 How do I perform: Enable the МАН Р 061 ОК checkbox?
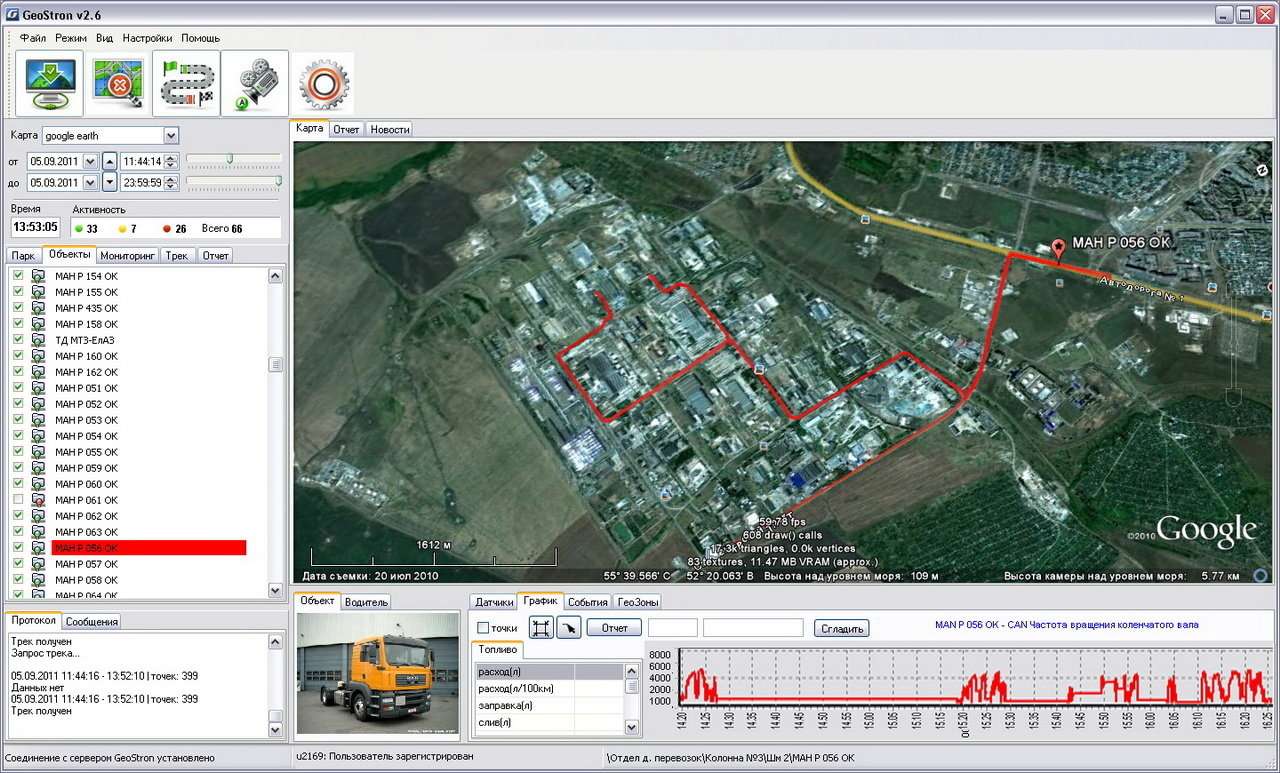click(18, 499)
